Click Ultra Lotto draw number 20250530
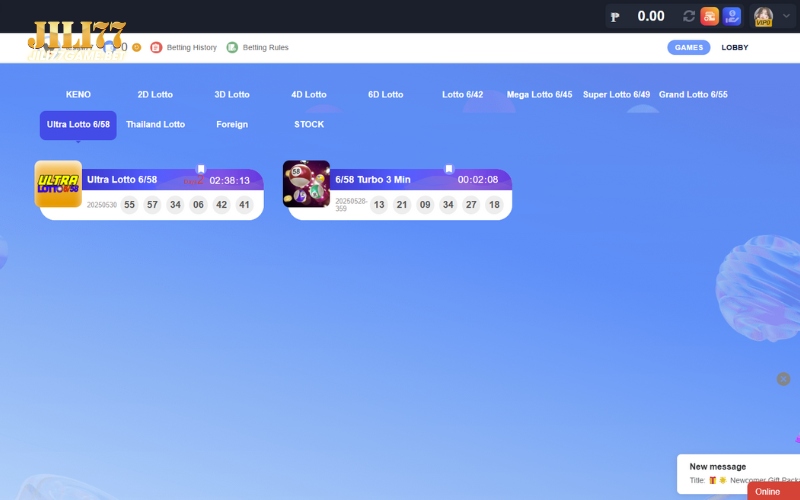 coord(102,205)
